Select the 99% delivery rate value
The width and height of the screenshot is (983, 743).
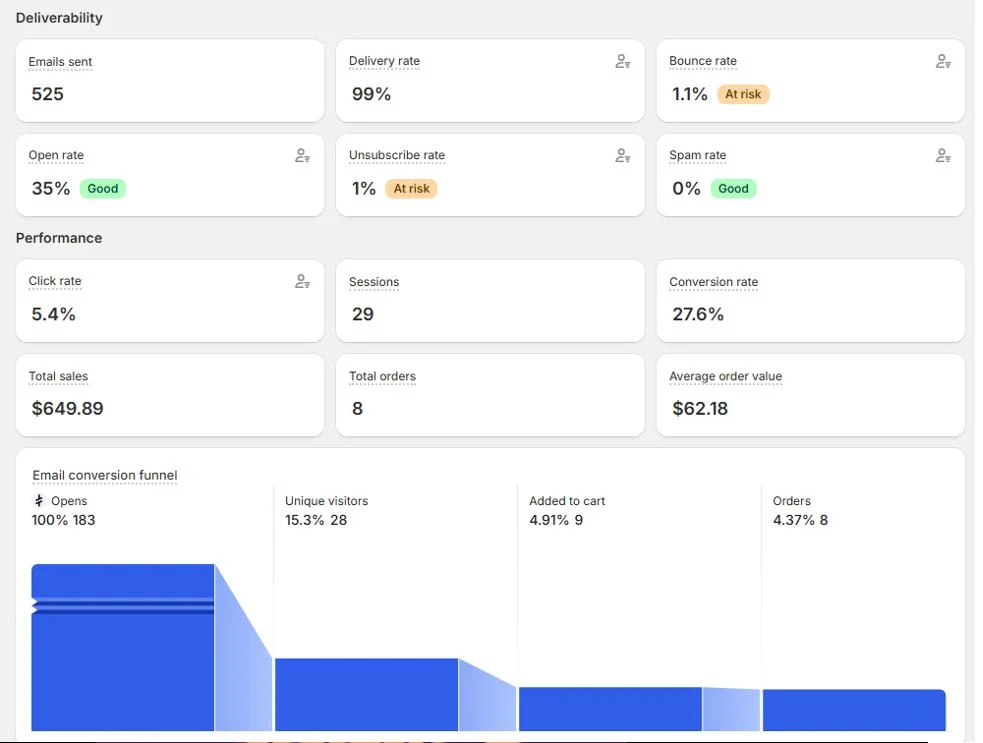[x=371, y=94]
